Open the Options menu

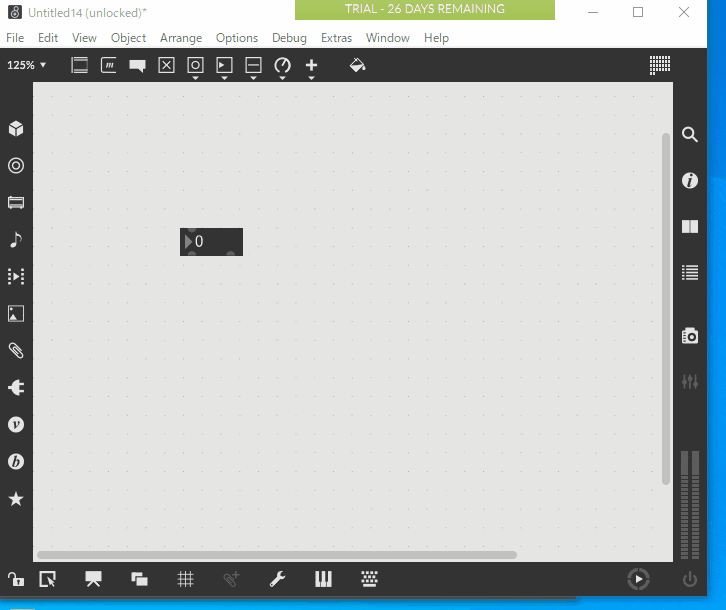tap(237, 38)
